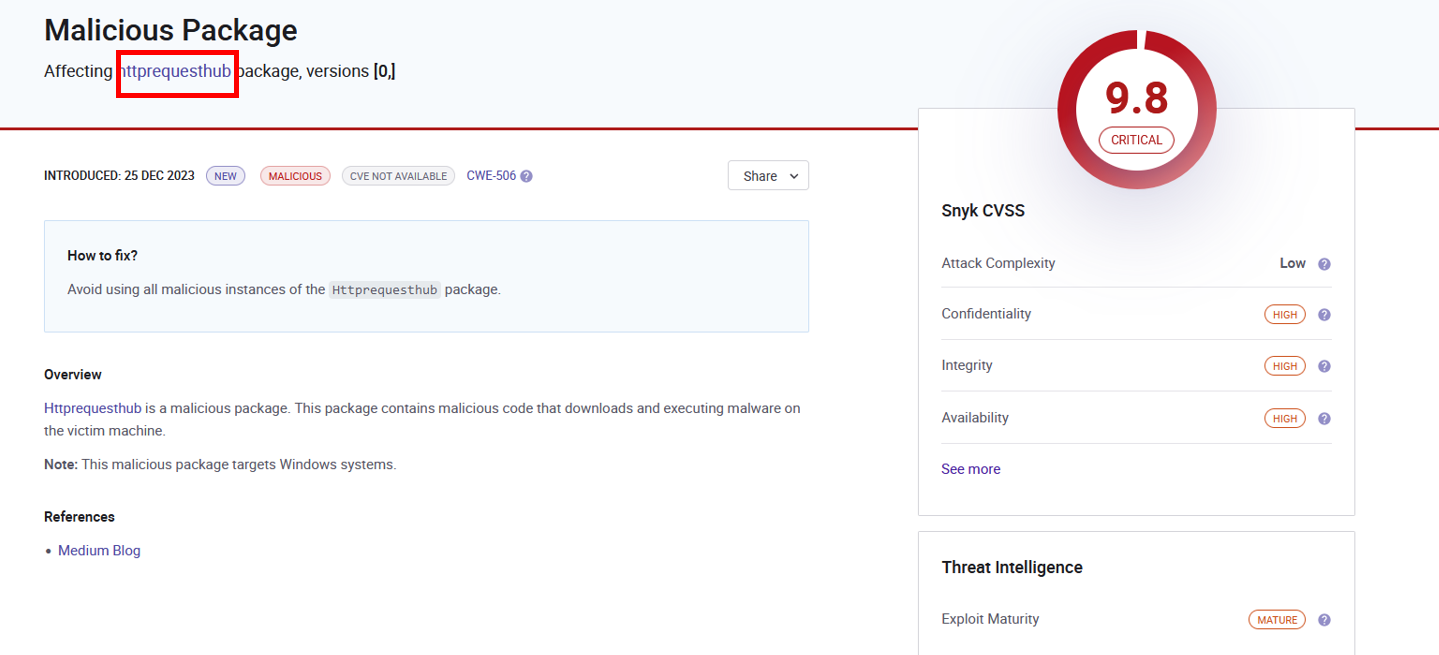
Task: Click the Malicious Package heading
Action: coord(171,30)
